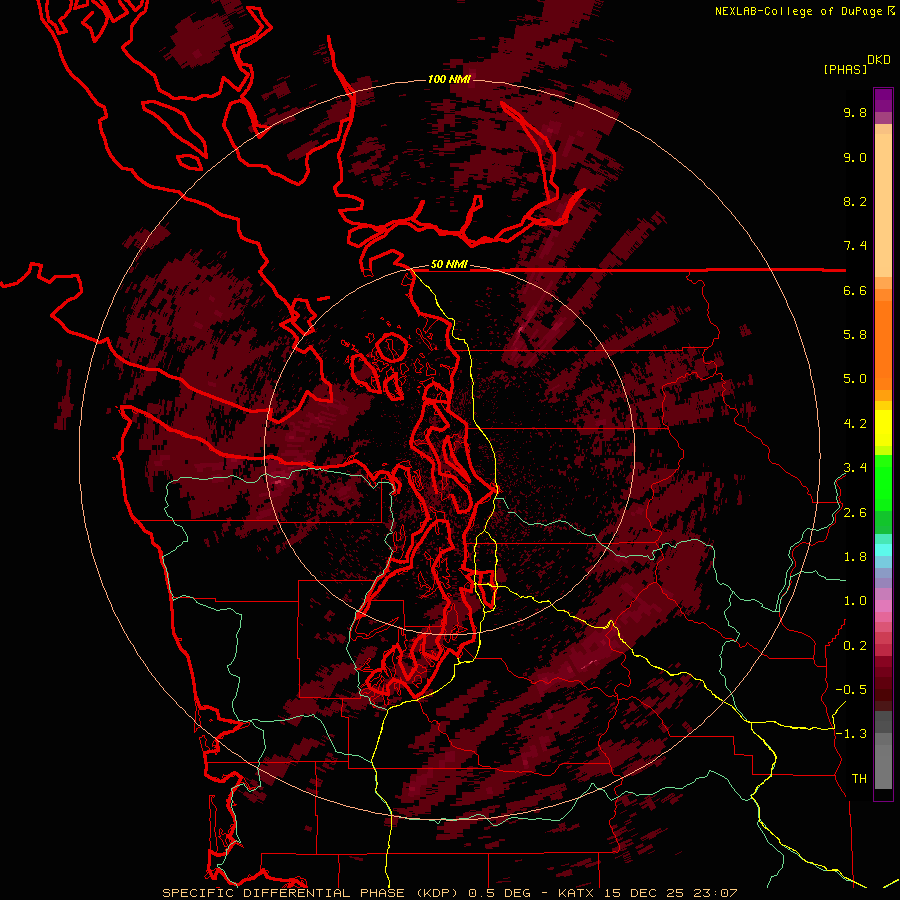Click the "50 NMI" range ring label
Screen dimensions: 900x900
pos(449,265)
